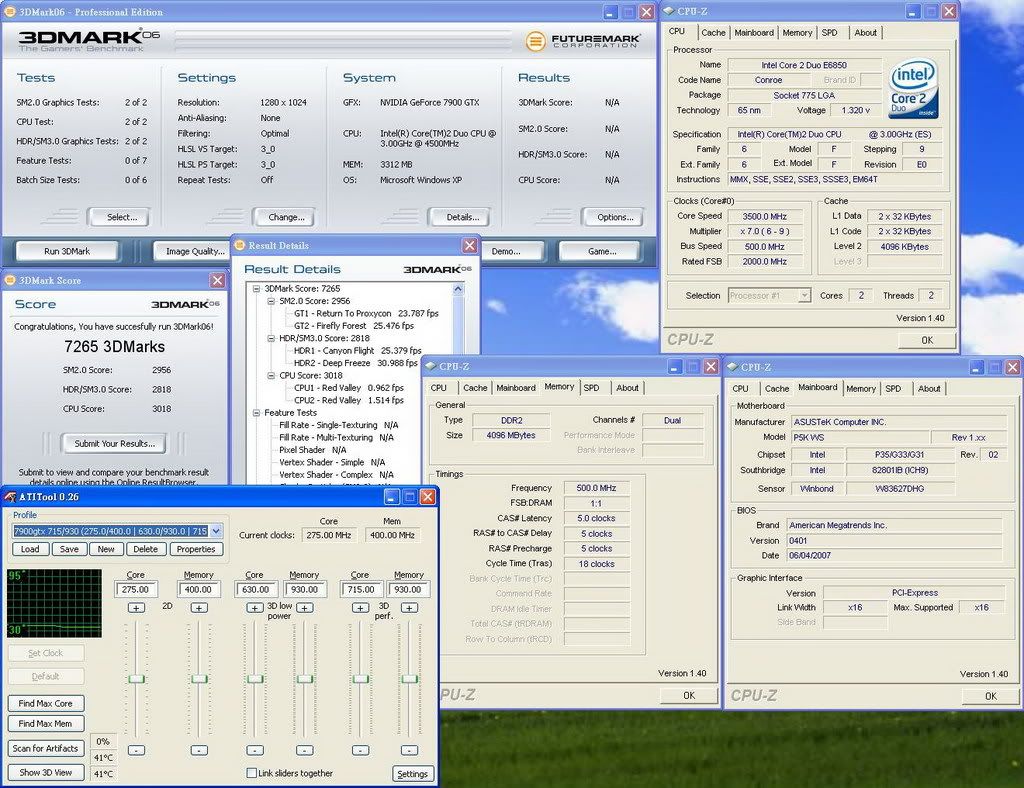Viewport: 1024px width, 788px height.
Task: Click the Run 3DMark button
Action: (67, 251)
